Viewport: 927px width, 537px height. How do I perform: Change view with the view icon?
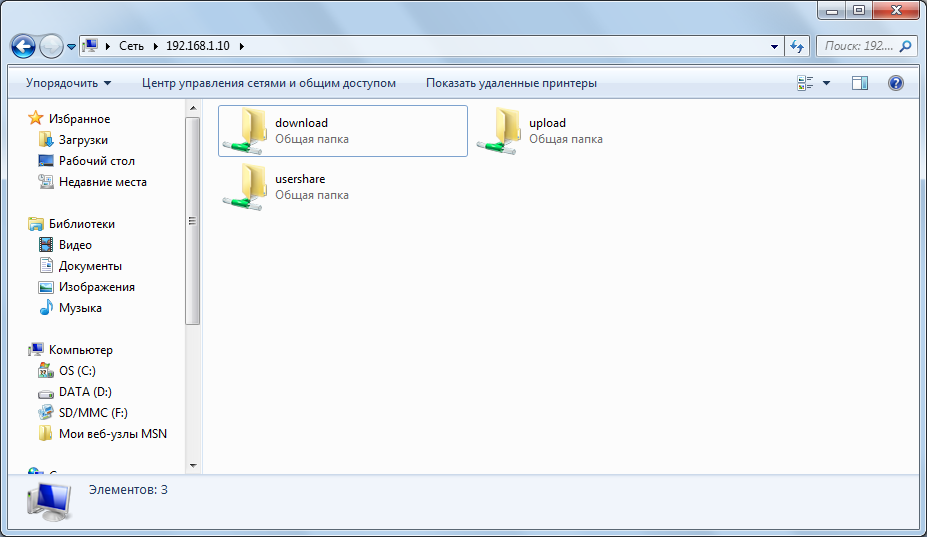coord(805,83)
